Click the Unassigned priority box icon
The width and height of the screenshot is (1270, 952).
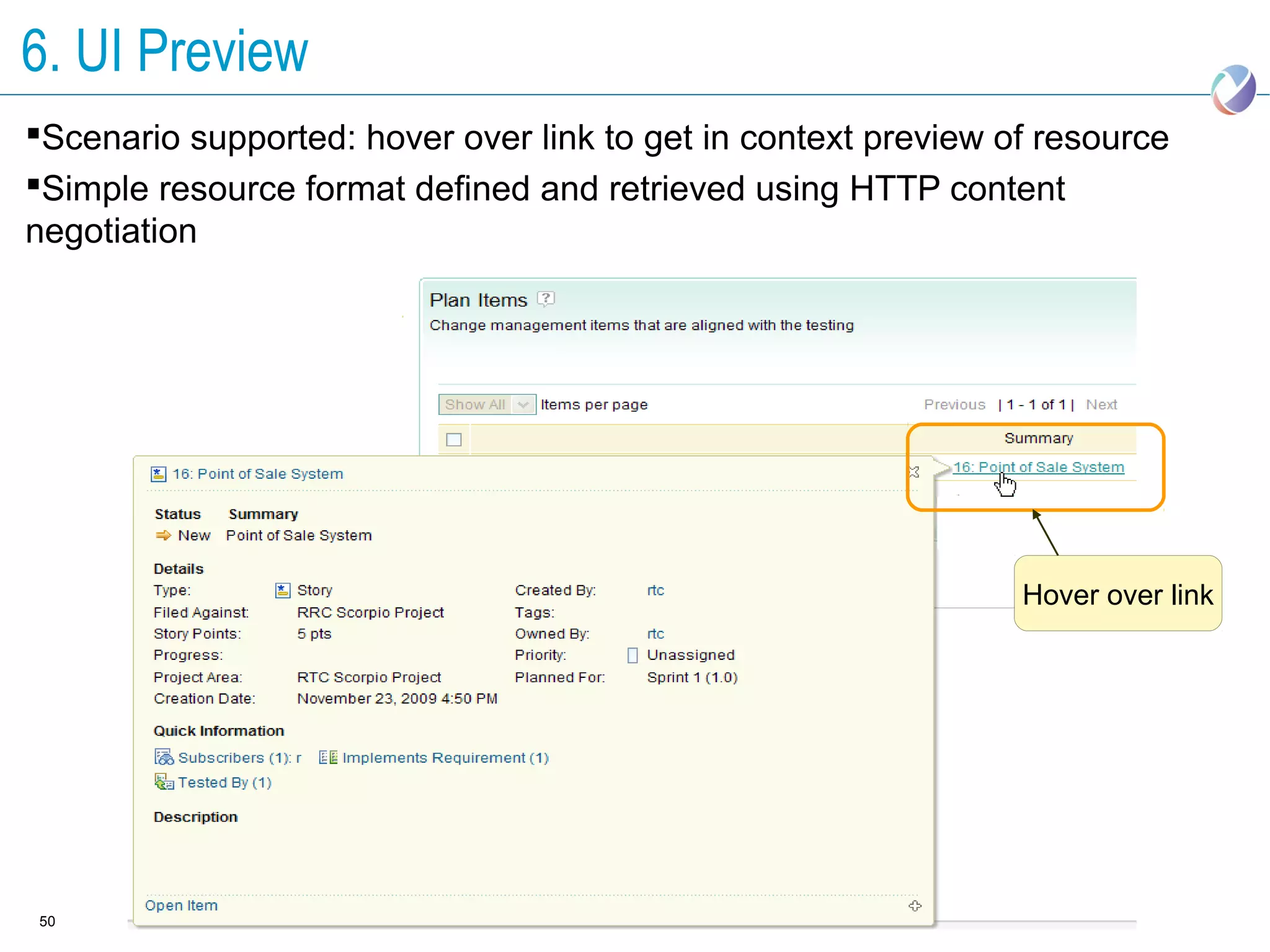[x=633, y=656]
